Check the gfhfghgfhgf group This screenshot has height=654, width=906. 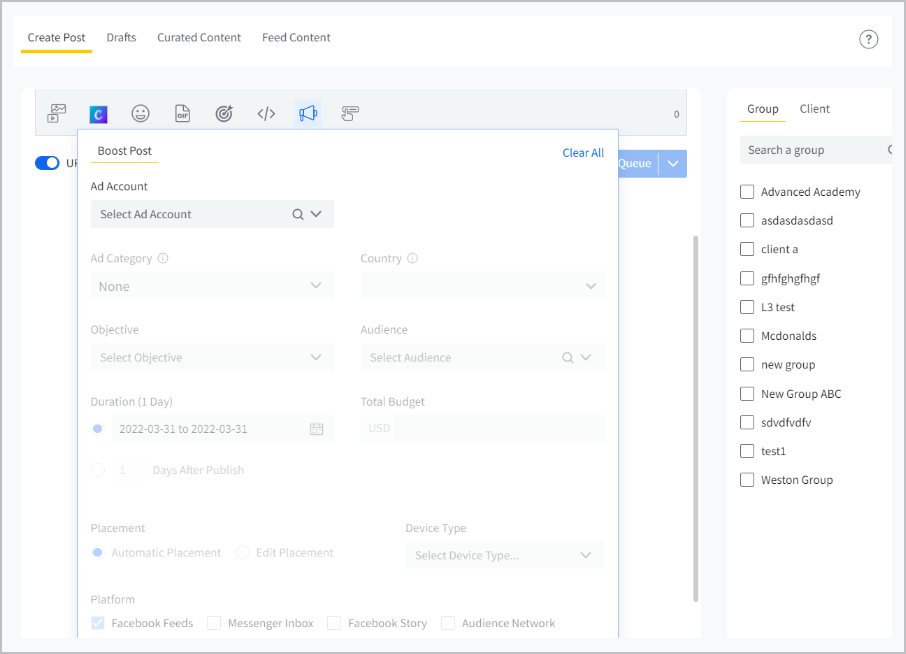pyautogui.click(x=747, y=278)
